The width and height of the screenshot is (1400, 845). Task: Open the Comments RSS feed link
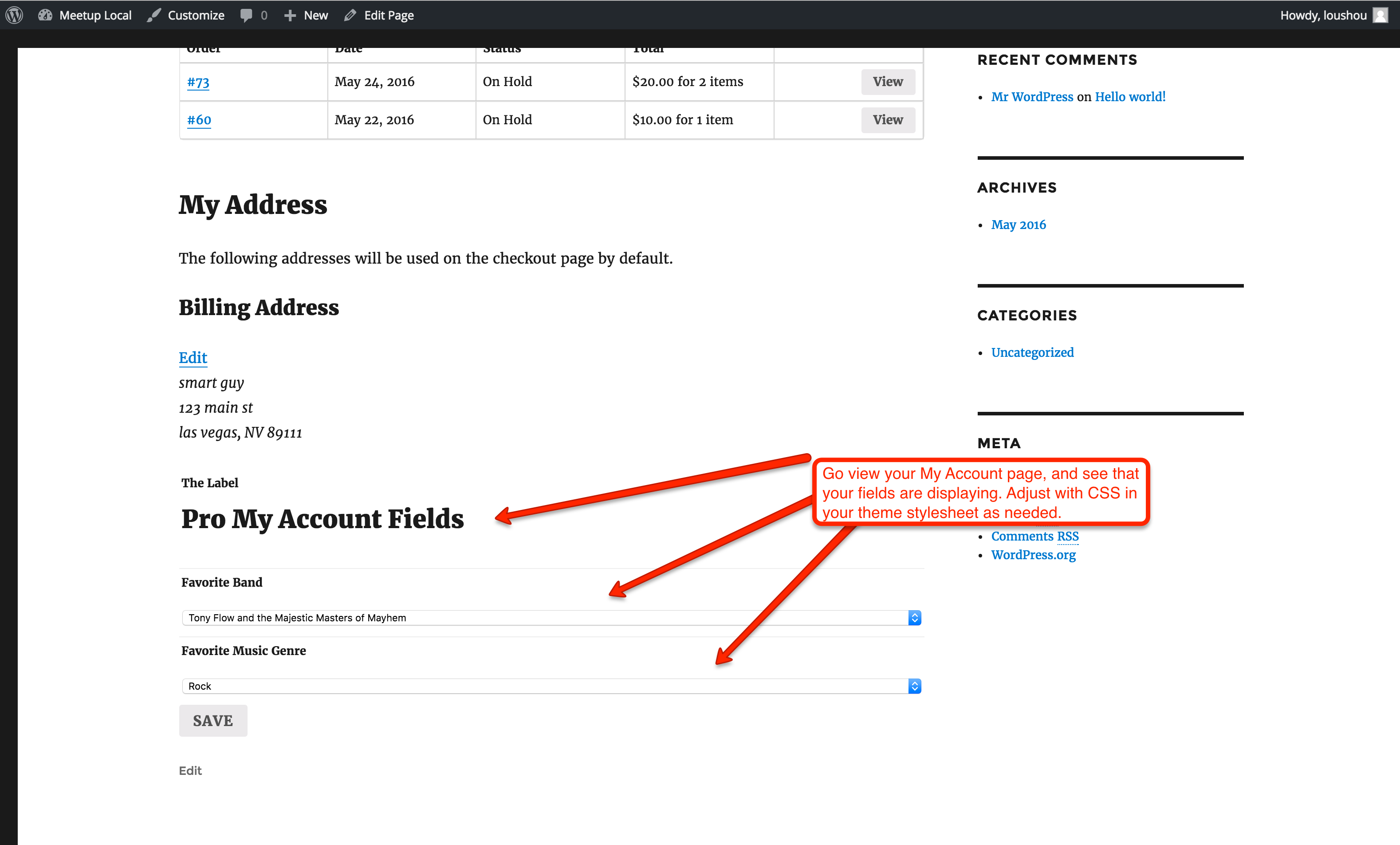click(x=1034, y=536)
